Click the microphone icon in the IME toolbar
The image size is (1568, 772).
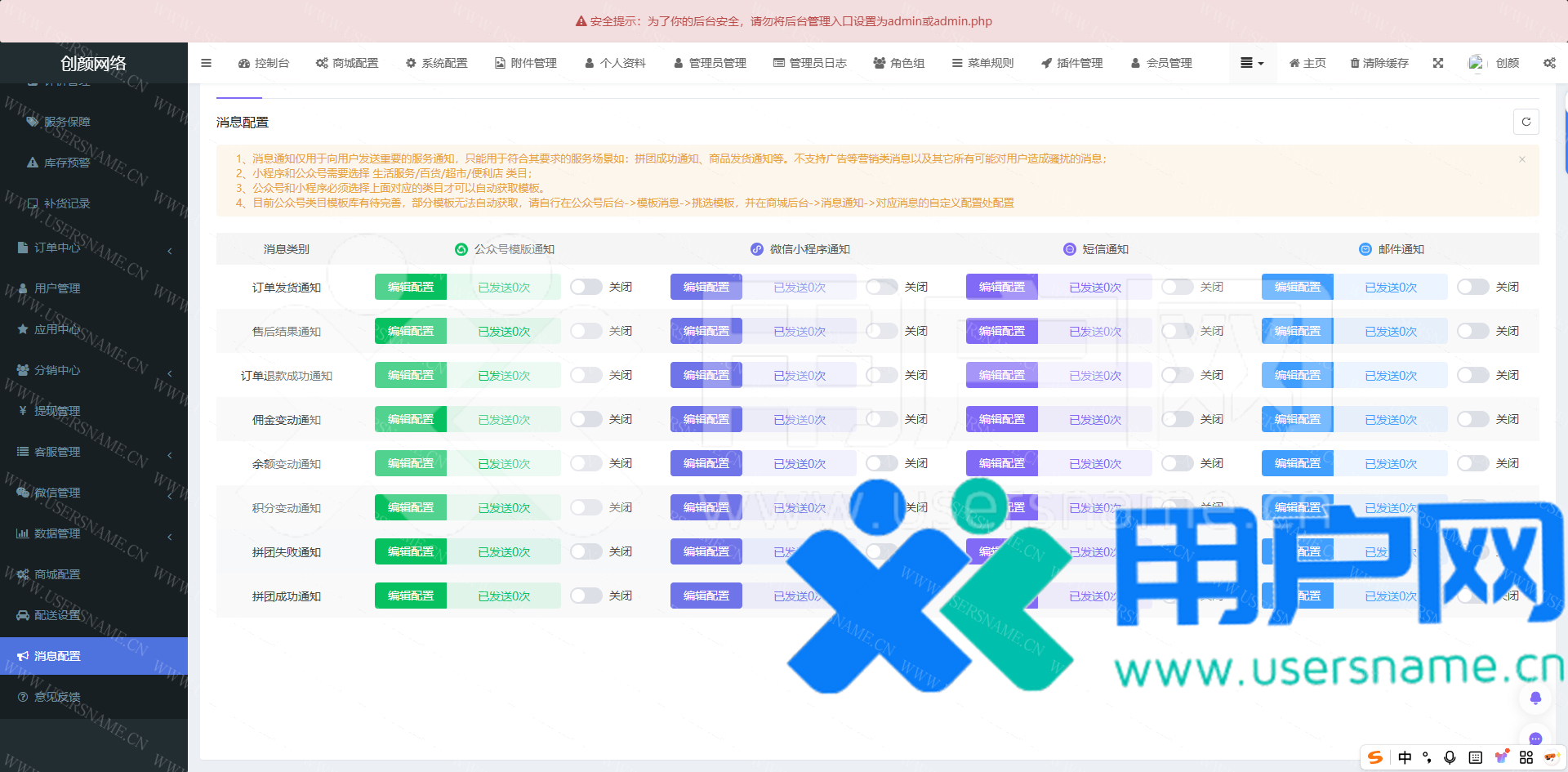(x=1450, y=757)
